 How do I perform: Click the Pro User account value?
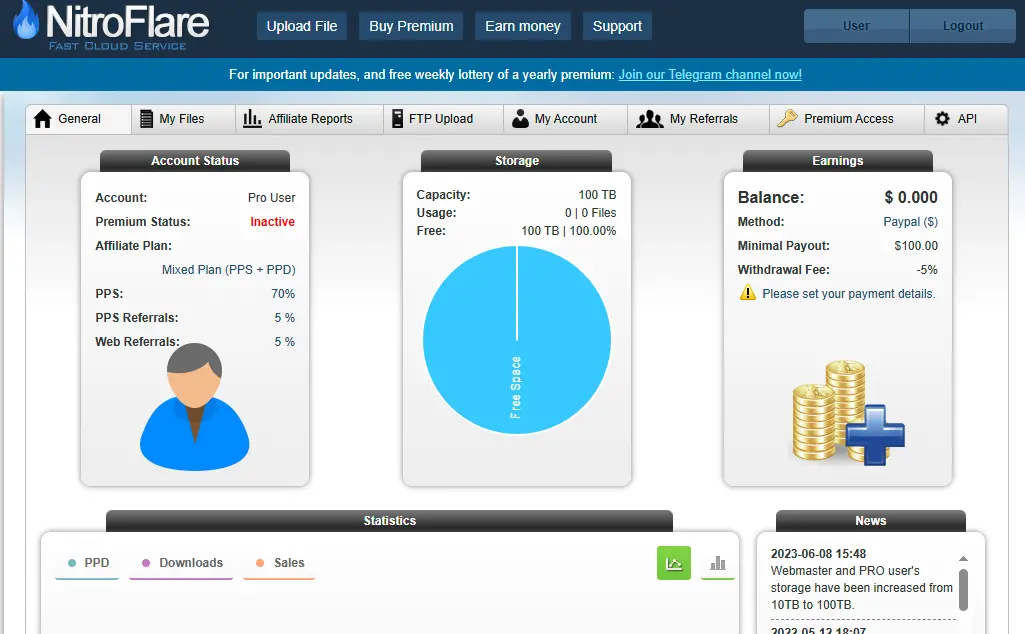tap(271, 197)
